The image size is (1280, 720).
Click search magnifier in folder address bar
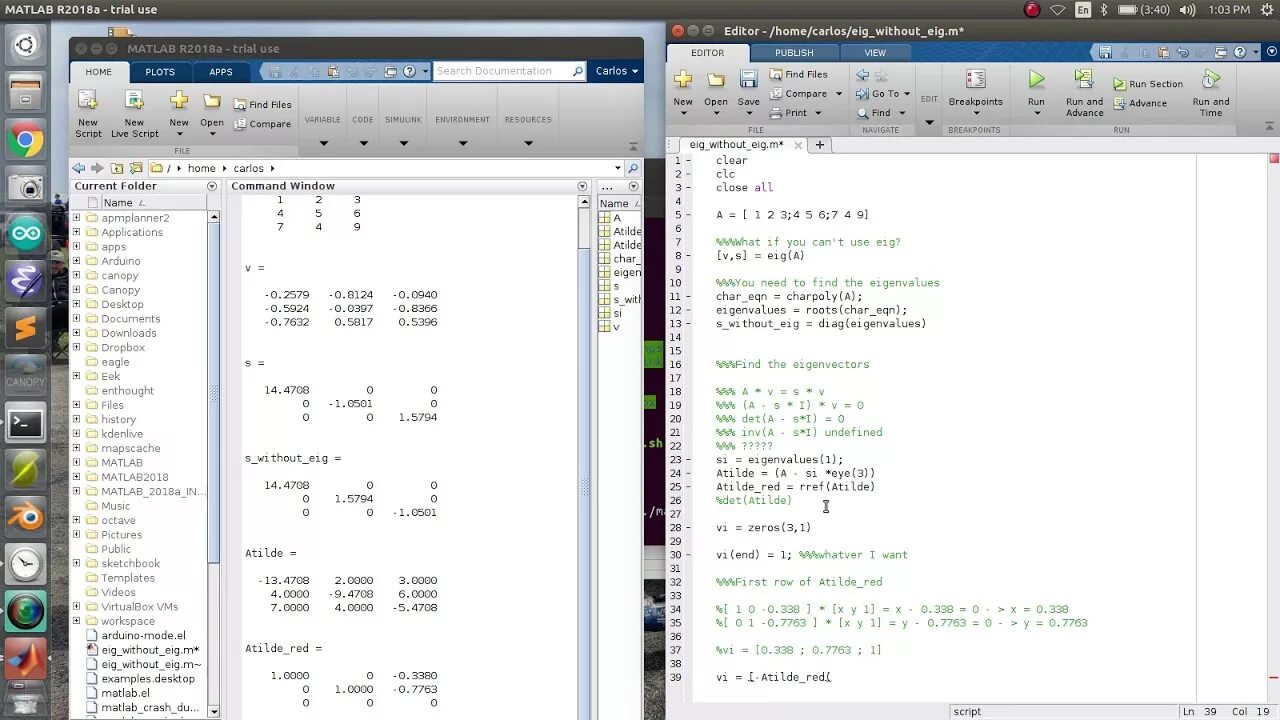[x=632, y=168]
